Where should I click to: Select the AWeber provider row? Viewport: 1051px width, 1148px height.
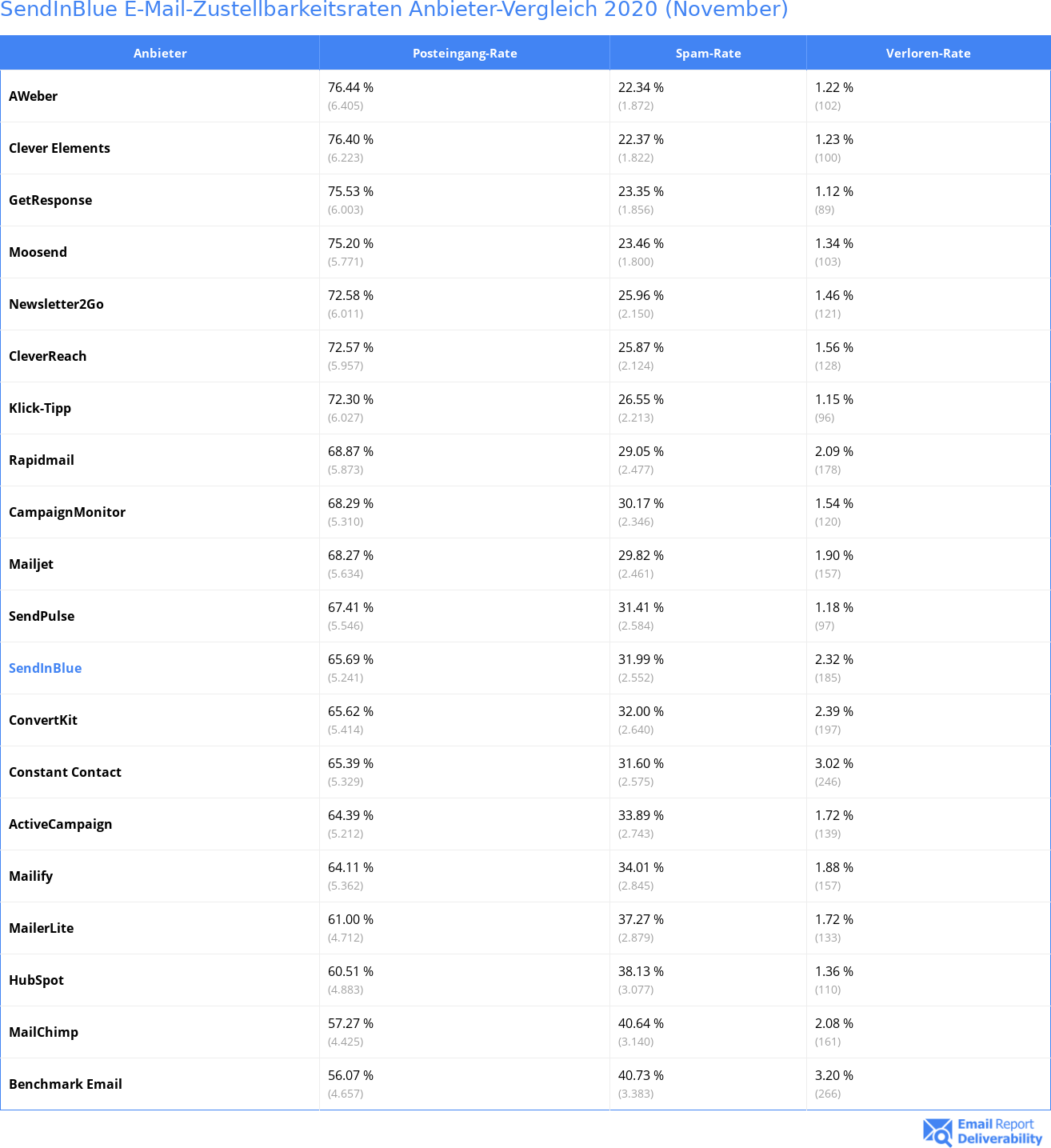point(525,96)
